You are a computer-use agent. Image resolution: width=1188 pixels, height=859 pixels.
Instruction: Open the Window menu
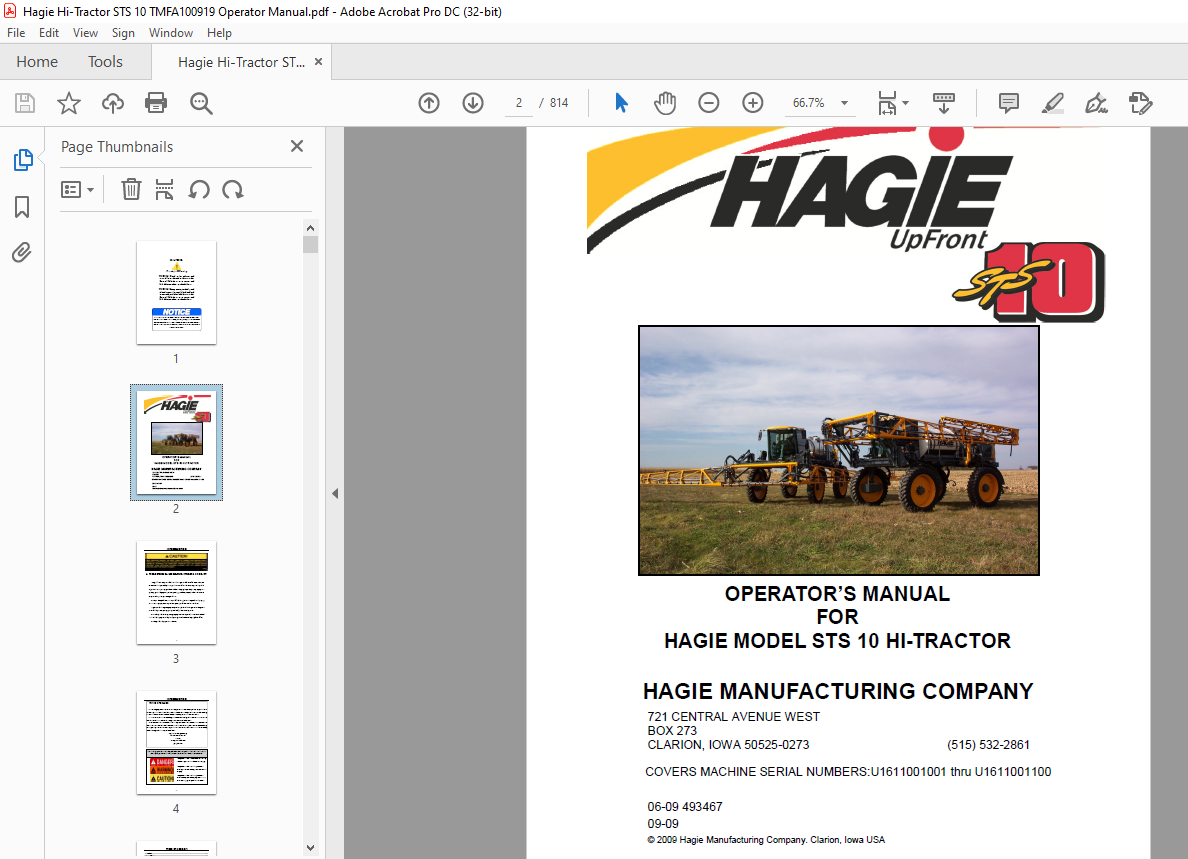pos(171,33)
